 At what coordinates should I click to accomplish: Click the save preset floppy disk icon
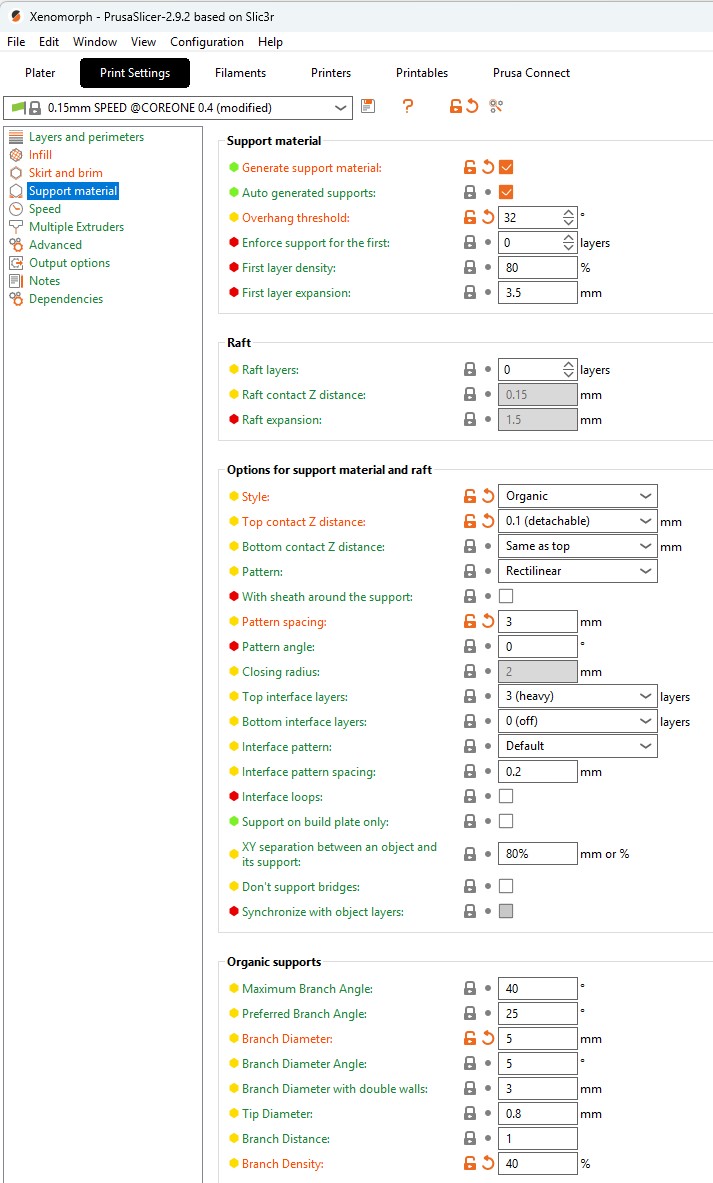pos(368,106)
